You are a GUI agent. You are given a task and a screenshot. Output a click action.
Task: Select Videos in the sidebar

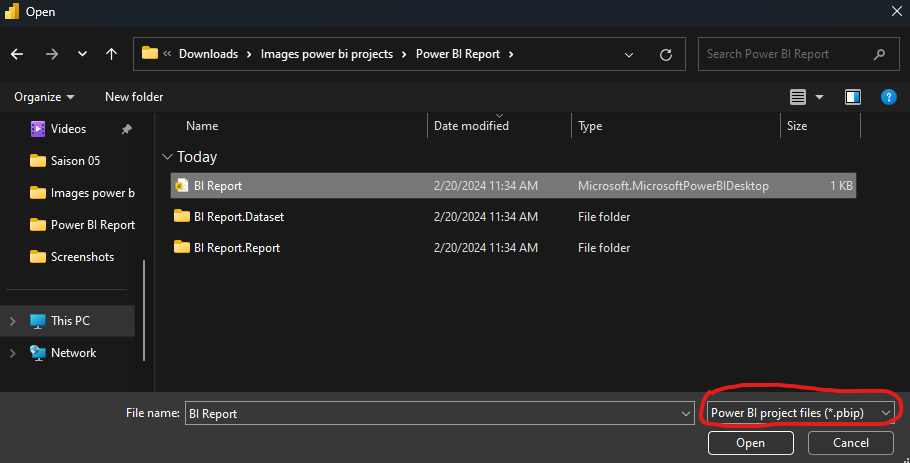[x=68, y=129]
